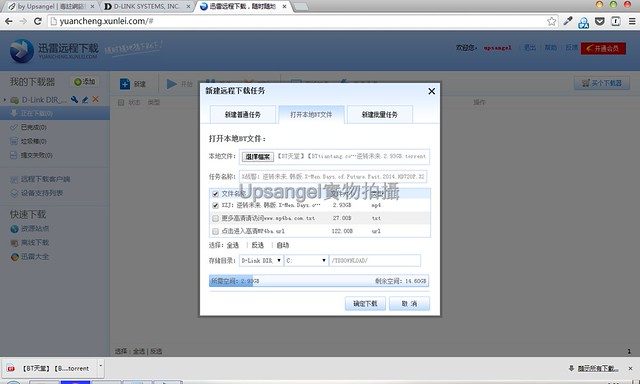Reload the page with the refresh icon
Viewport: 640px width, 384px height.
click(x=38, y=21)
